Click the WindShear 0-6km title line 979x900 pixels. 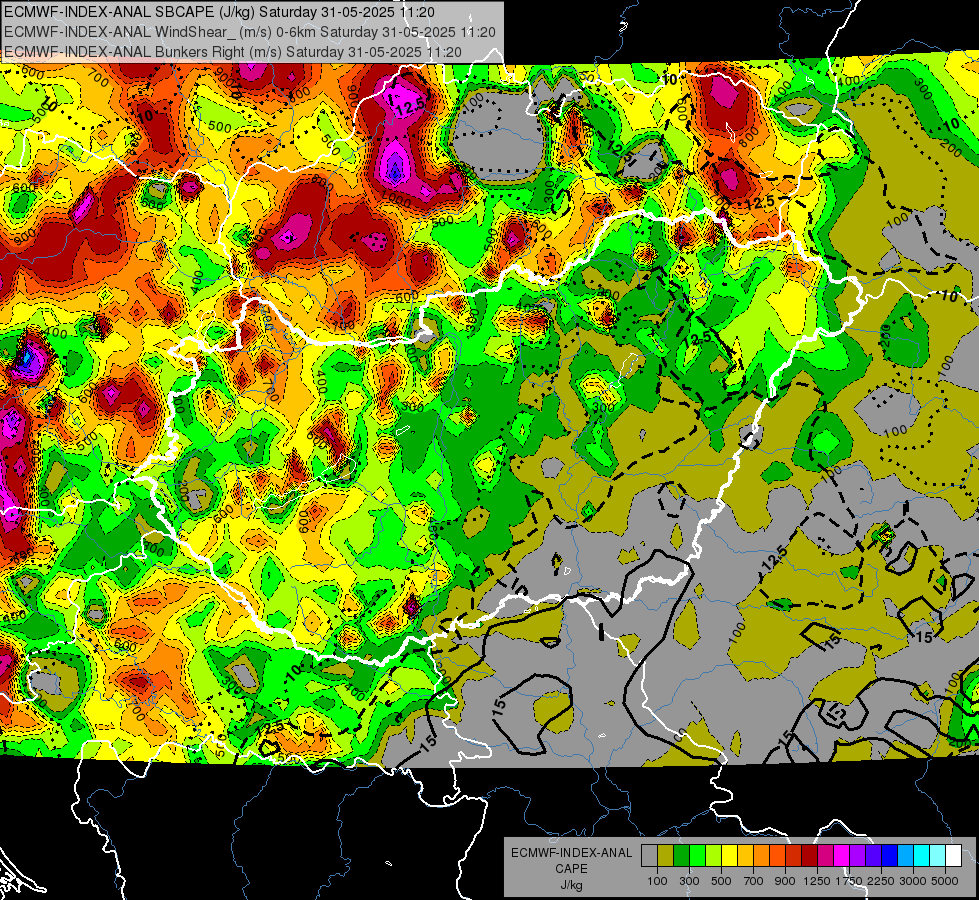pyautogui.click(x=250, y=32)
